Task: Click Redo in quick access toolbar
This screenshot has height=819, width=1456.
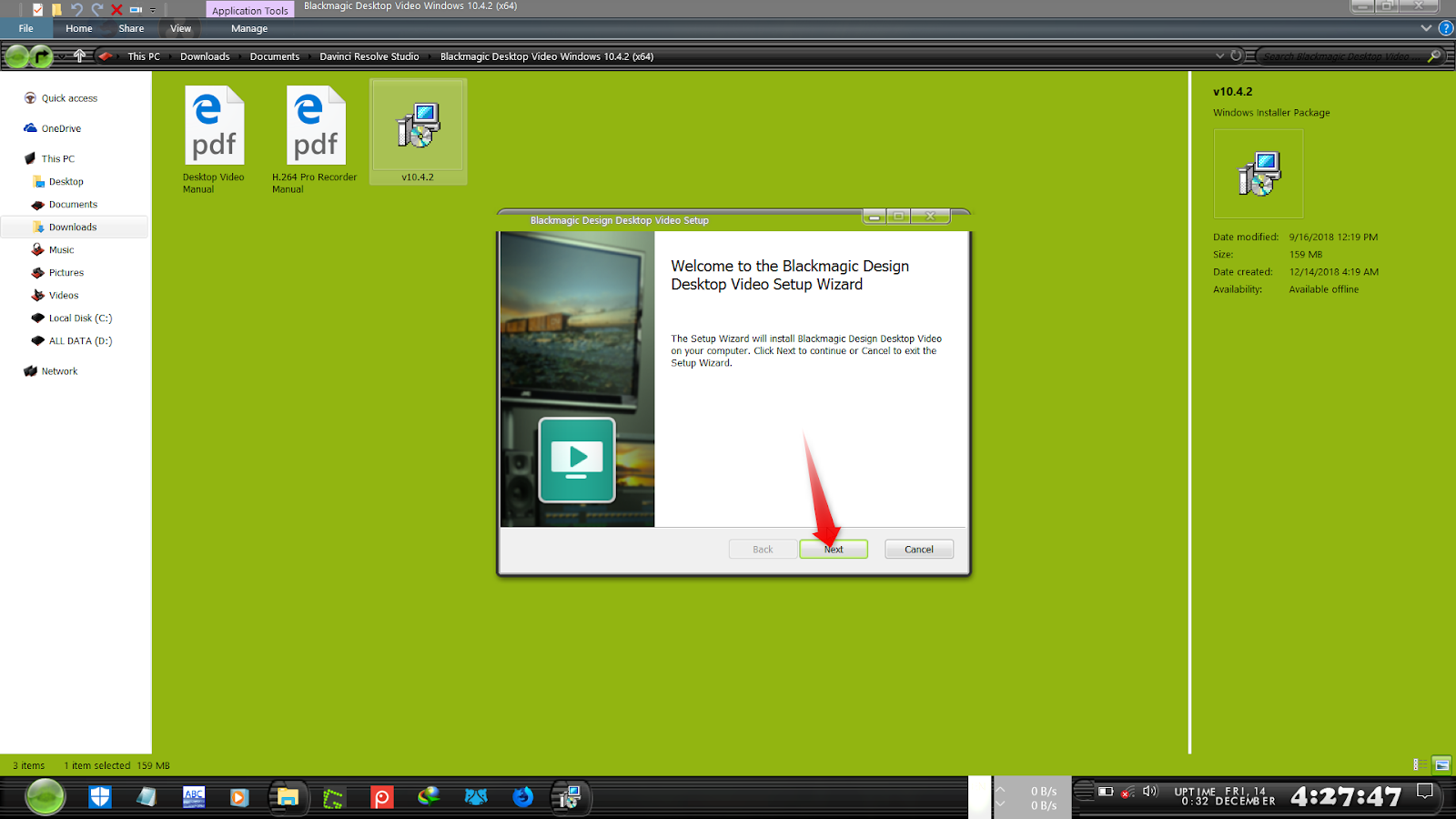Action: click(96, 10)
